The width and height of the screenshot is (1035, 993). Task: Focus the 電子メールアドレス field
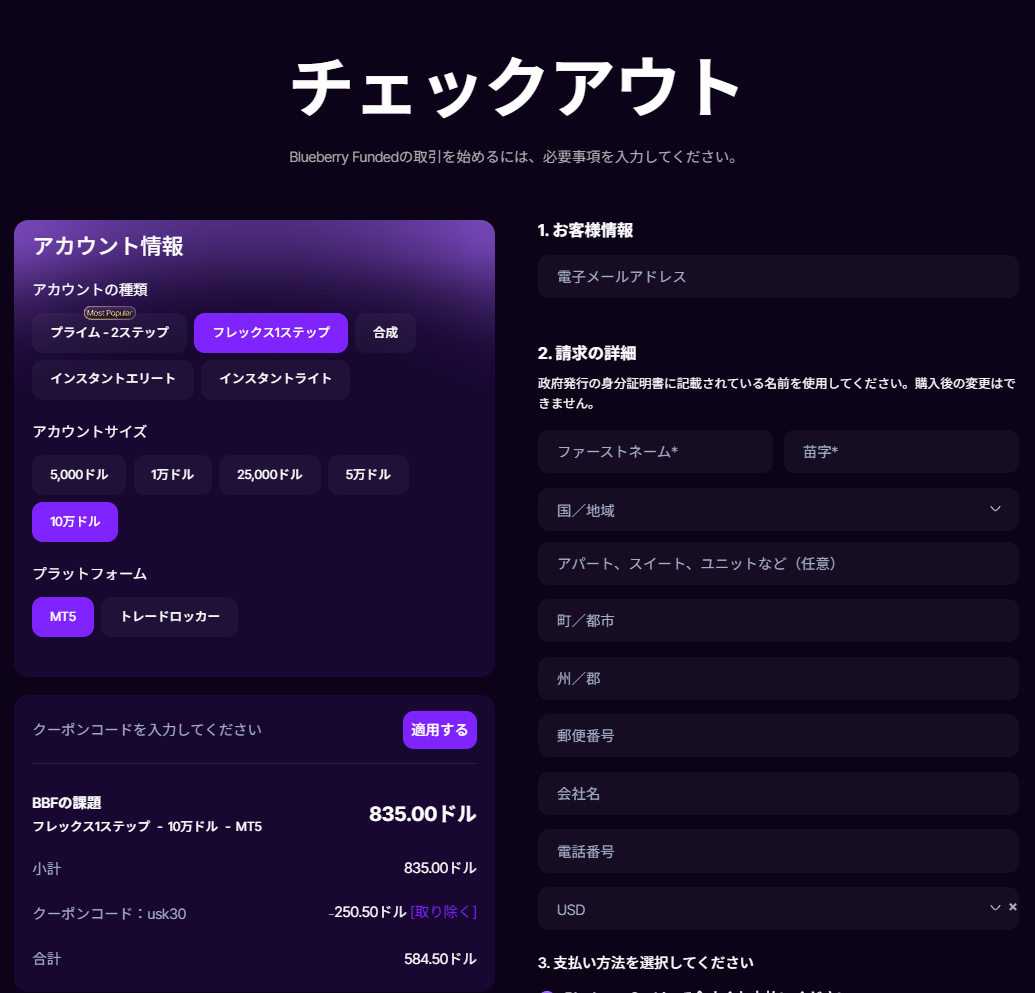pyautogui.click(x=778, y=277)
